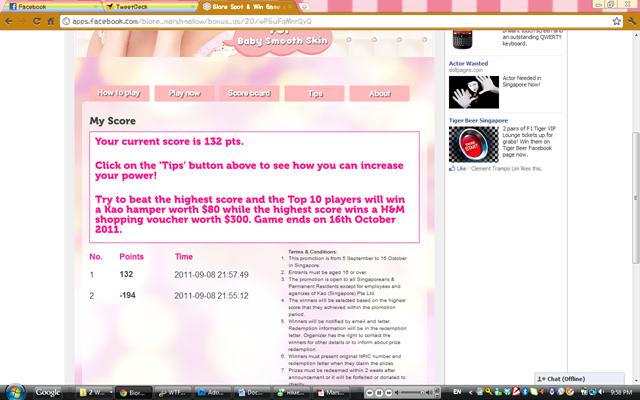
Task: Switch to the TweetDeck tab
Action: coord(149,7)
